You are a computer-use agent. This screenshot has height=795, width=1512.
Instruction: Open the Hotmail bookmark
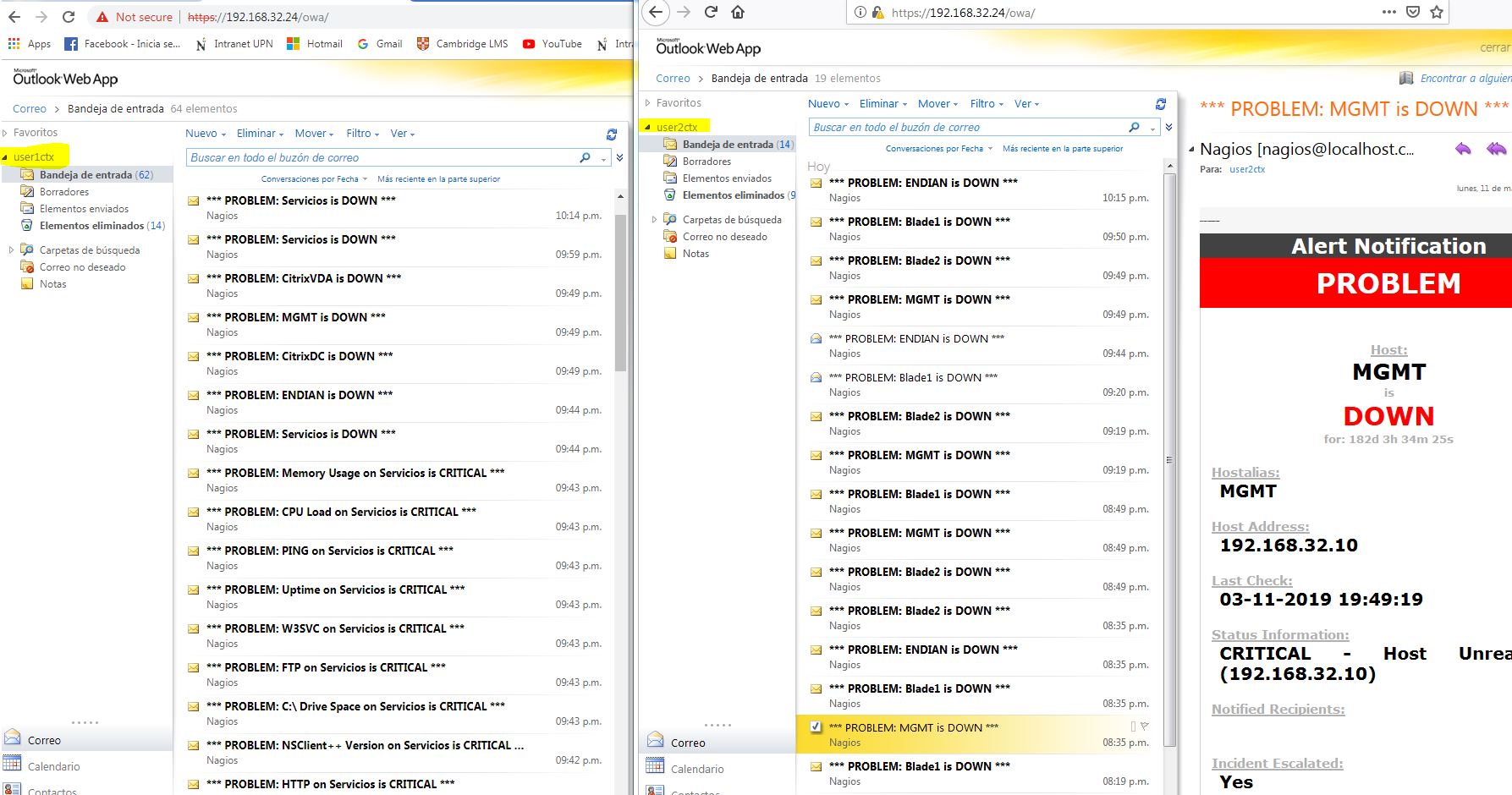(315, 44)
